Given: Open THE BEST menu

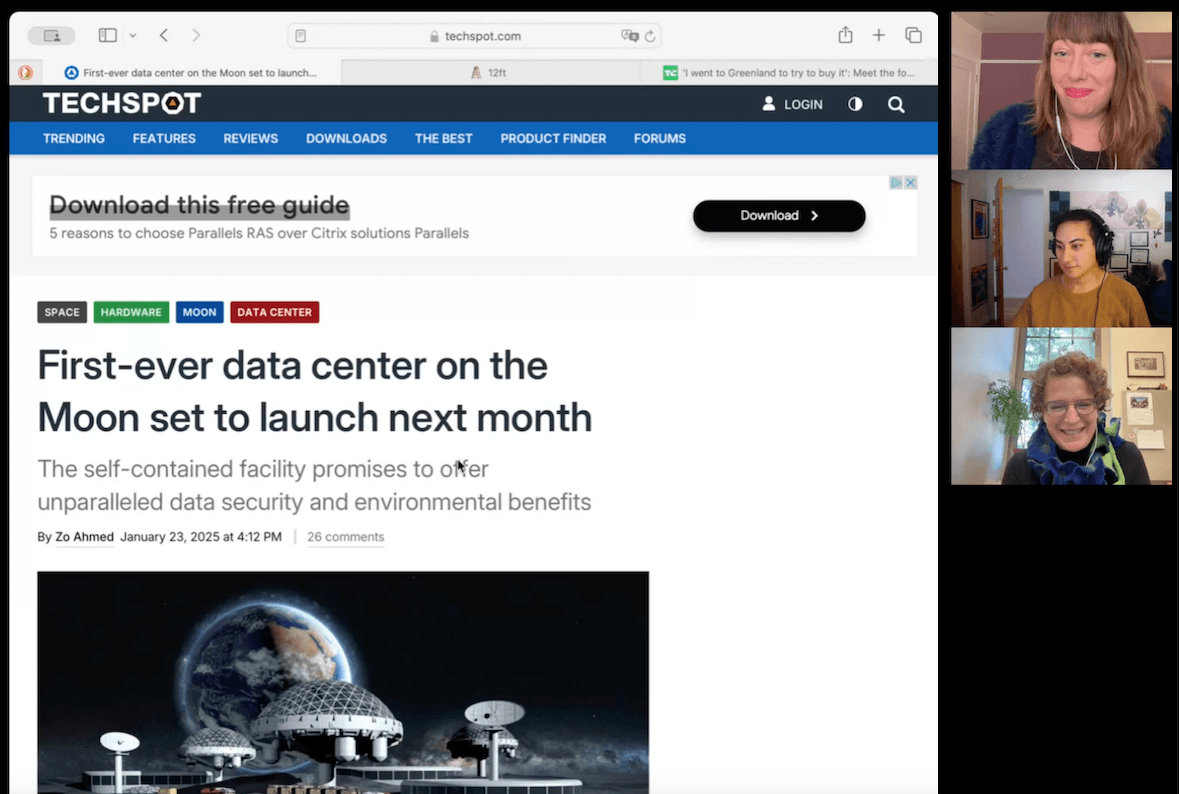Looking at the screenshot, I should pos(444,138).
